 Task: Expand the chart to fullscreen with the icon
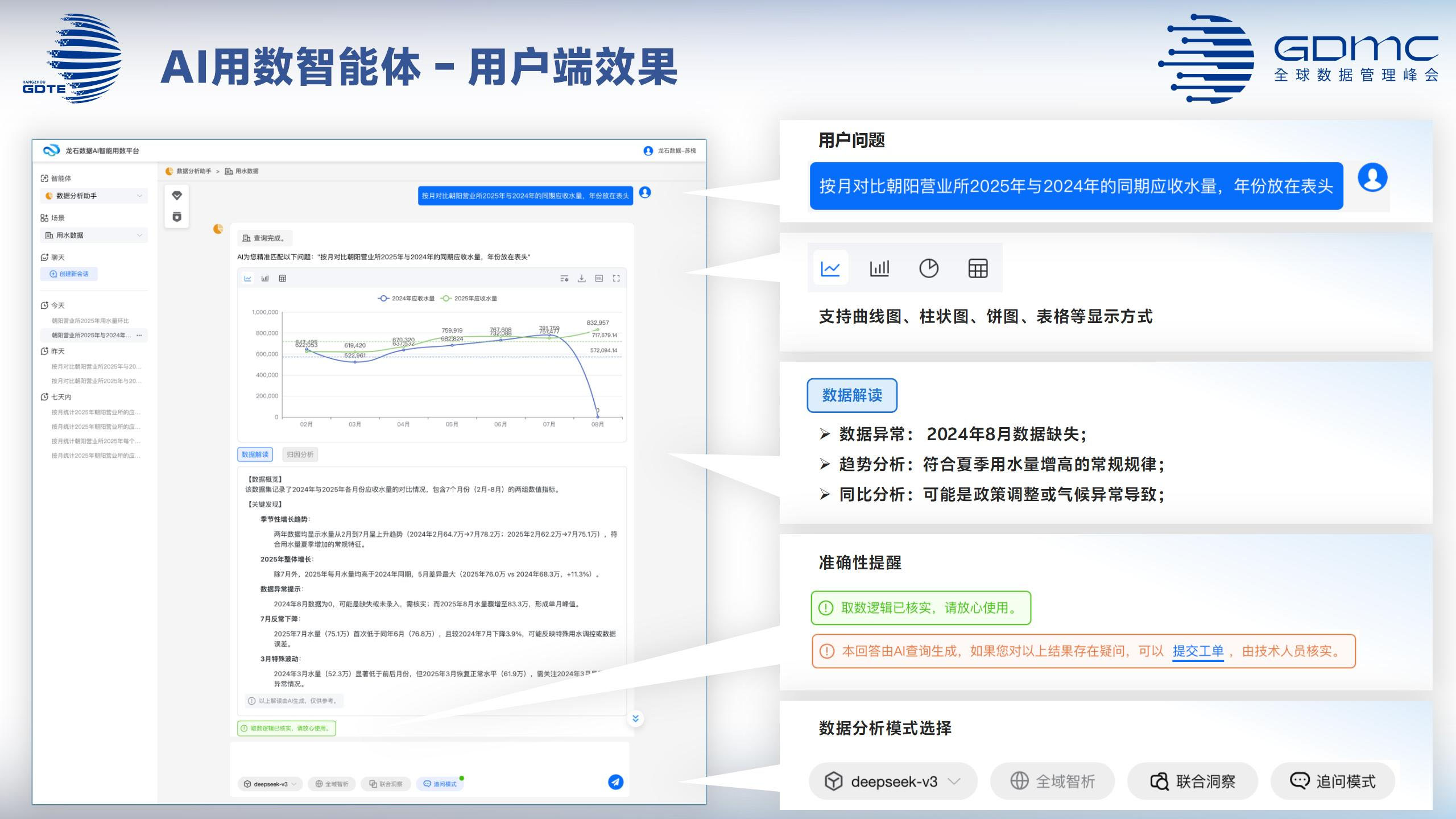pyautogui.click(x=617, y=278)
